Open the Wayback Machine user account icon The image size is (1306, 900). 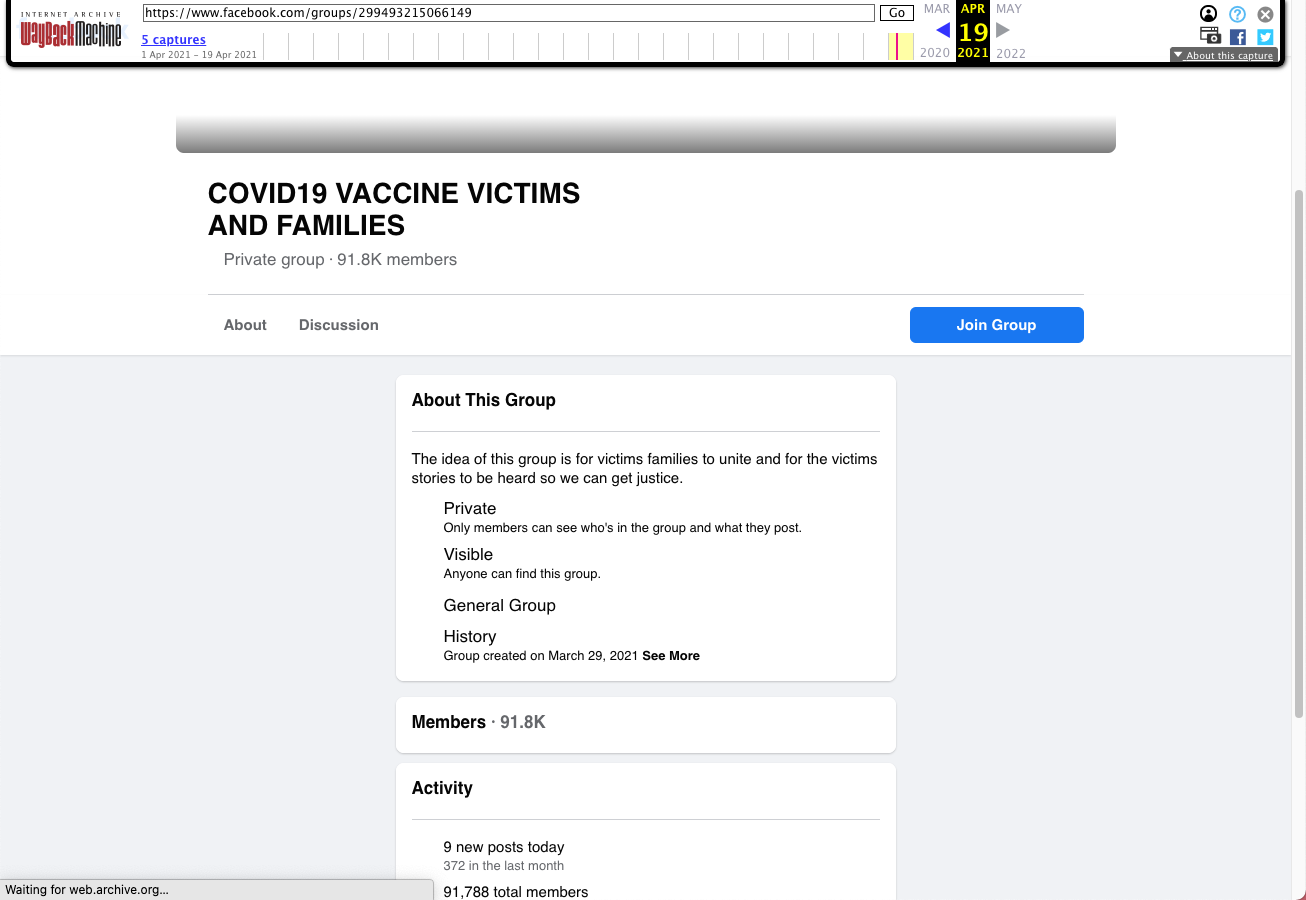1208,13
